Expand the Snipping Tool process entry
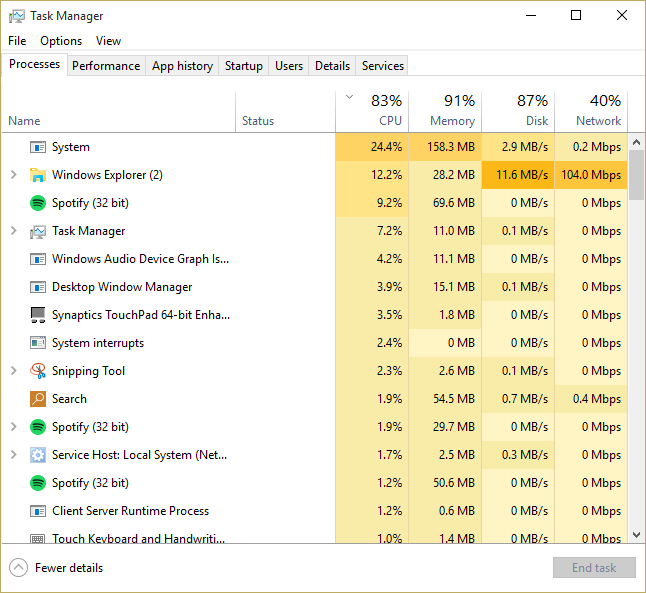This screenshot has width=646, height=593. click(x=14, y=371)
